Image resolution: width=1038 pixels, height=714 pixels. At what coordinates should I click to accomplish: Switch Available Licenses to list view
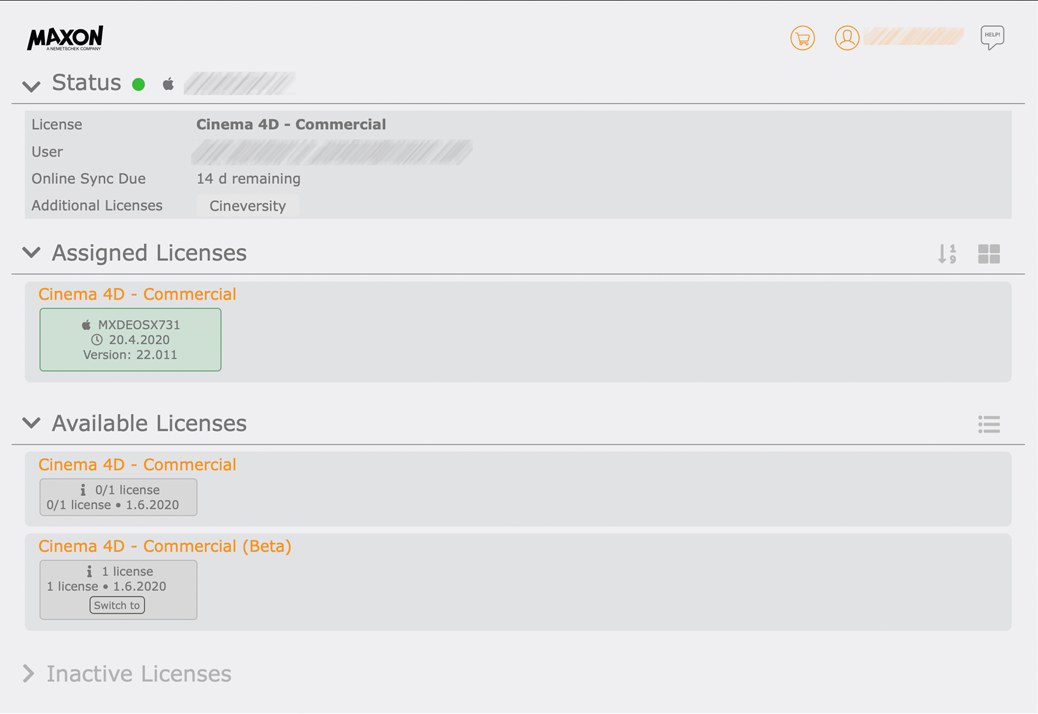[989, 425]
